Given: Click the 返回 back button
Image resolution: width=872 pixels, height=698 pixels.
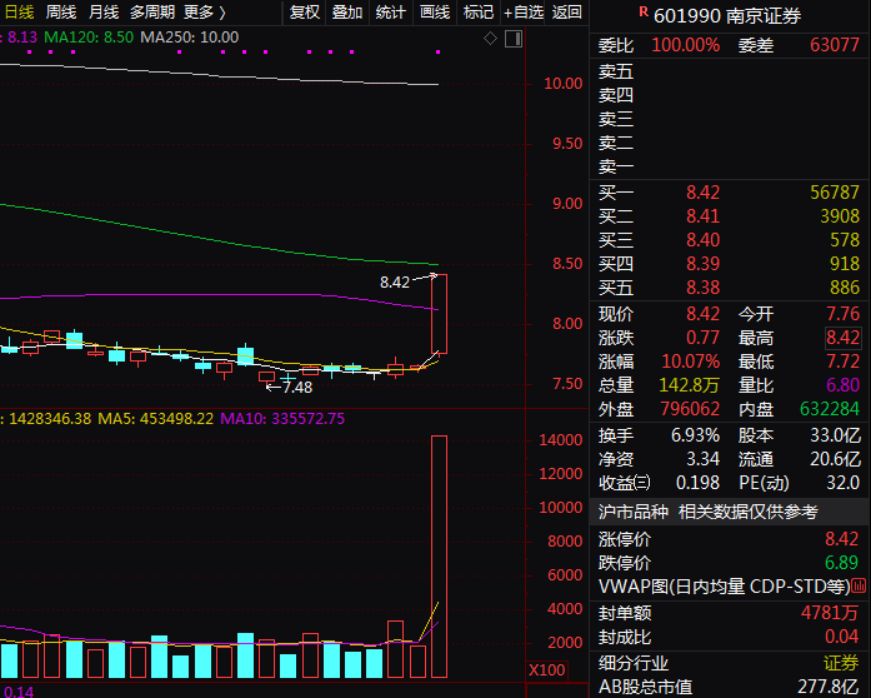Looking at the screenshot, I should 566,12.
